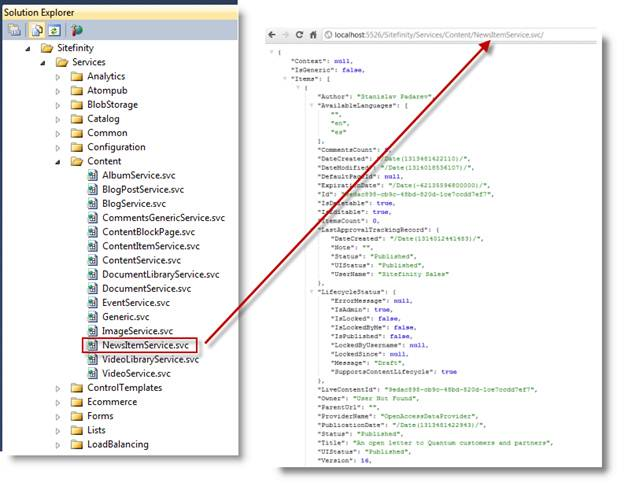Click the LoadBalancing folder icon
624x486 pixels.
click(76, 445)
